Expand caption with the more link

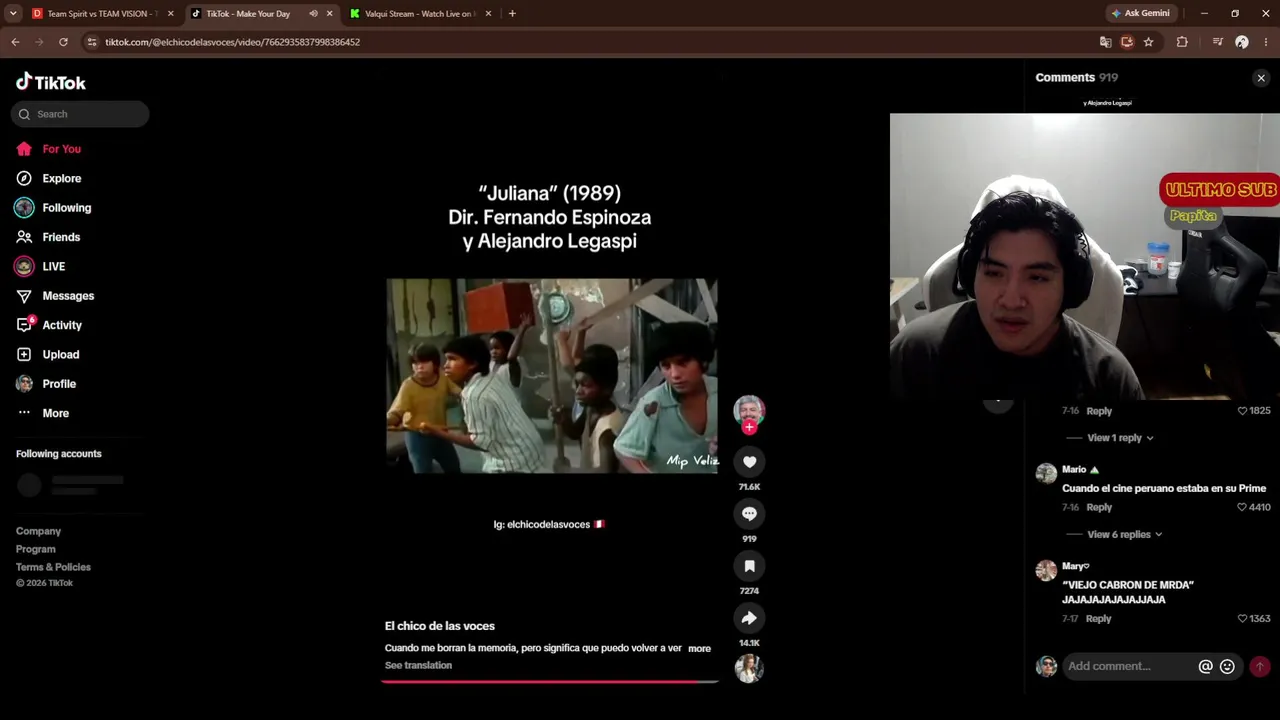coord(699,649)
